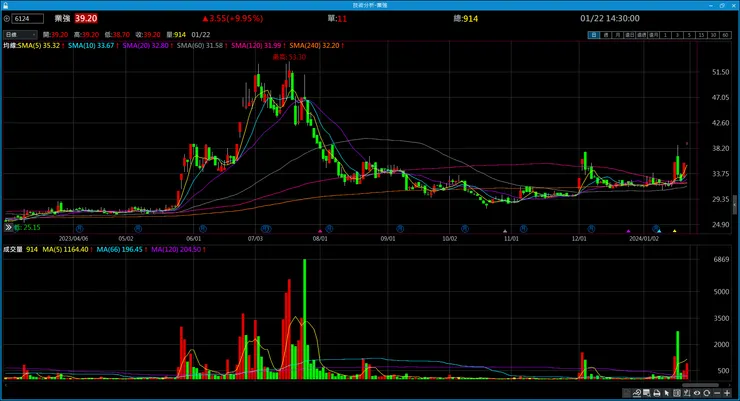Select the 15-minute timeframe button

701,35
